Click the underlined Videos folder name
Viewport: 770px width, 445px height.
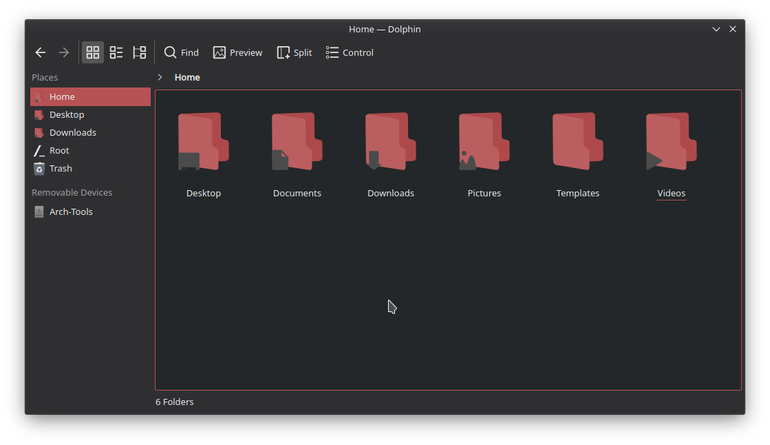[x=671, y=194]
